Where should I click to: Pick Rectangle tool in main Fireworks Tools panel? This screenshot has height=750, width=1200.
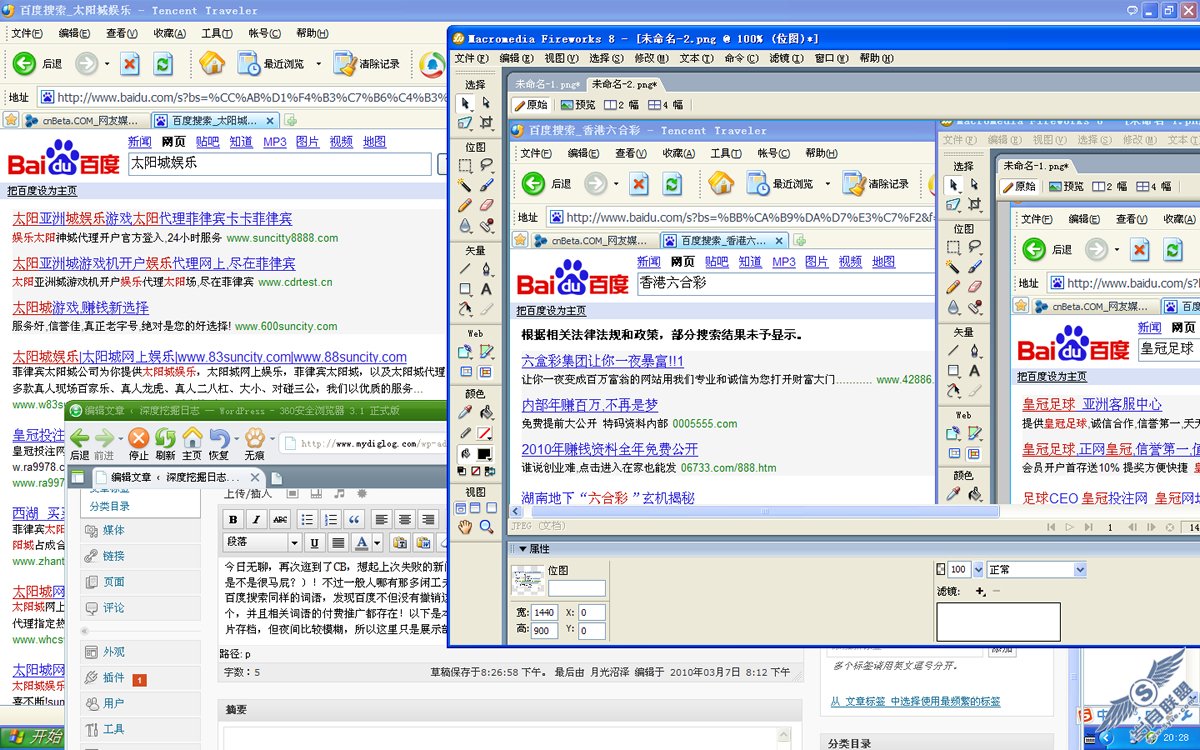click(465, 289)
